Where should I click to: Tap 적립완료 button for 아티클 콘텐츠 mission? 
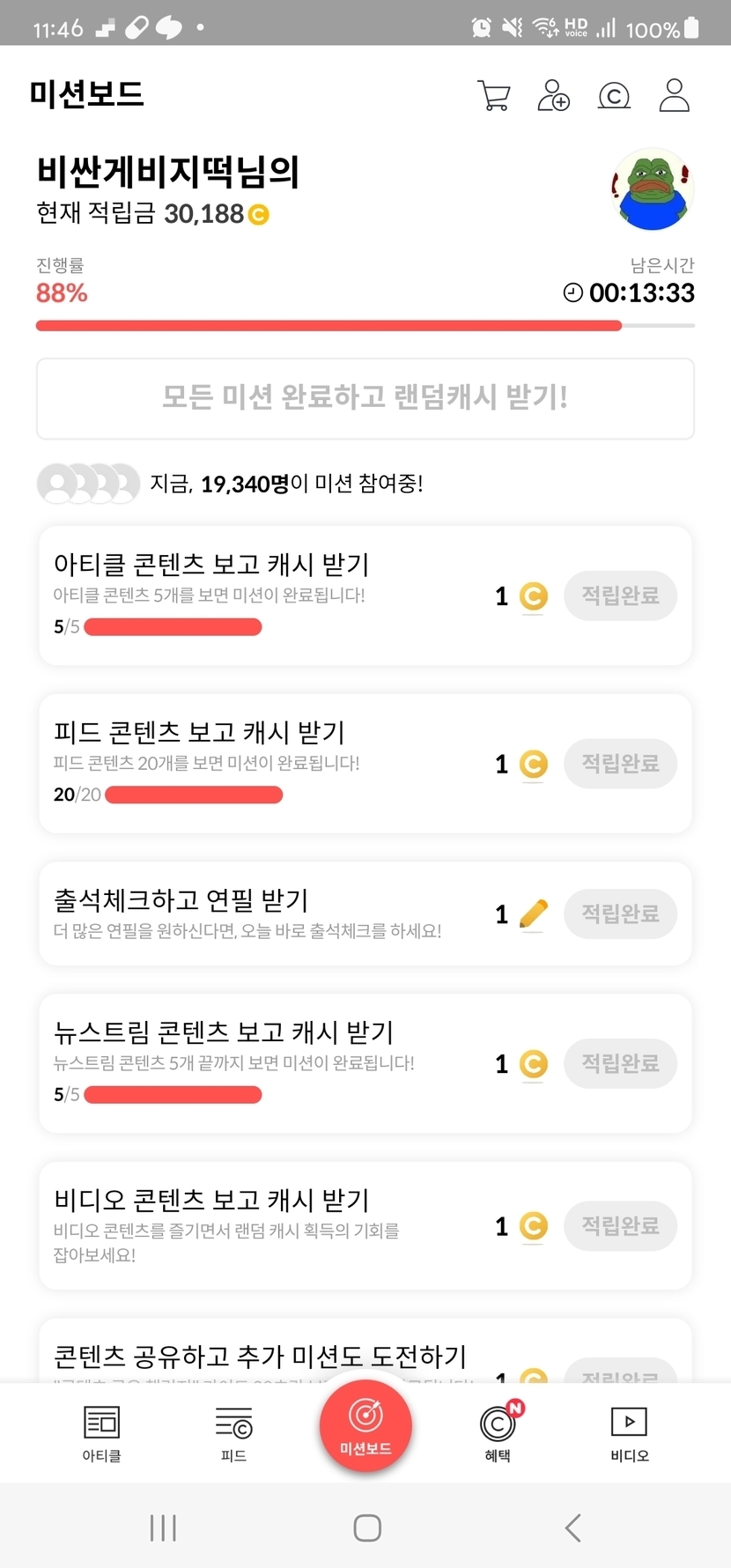click(x=620, y=595)
